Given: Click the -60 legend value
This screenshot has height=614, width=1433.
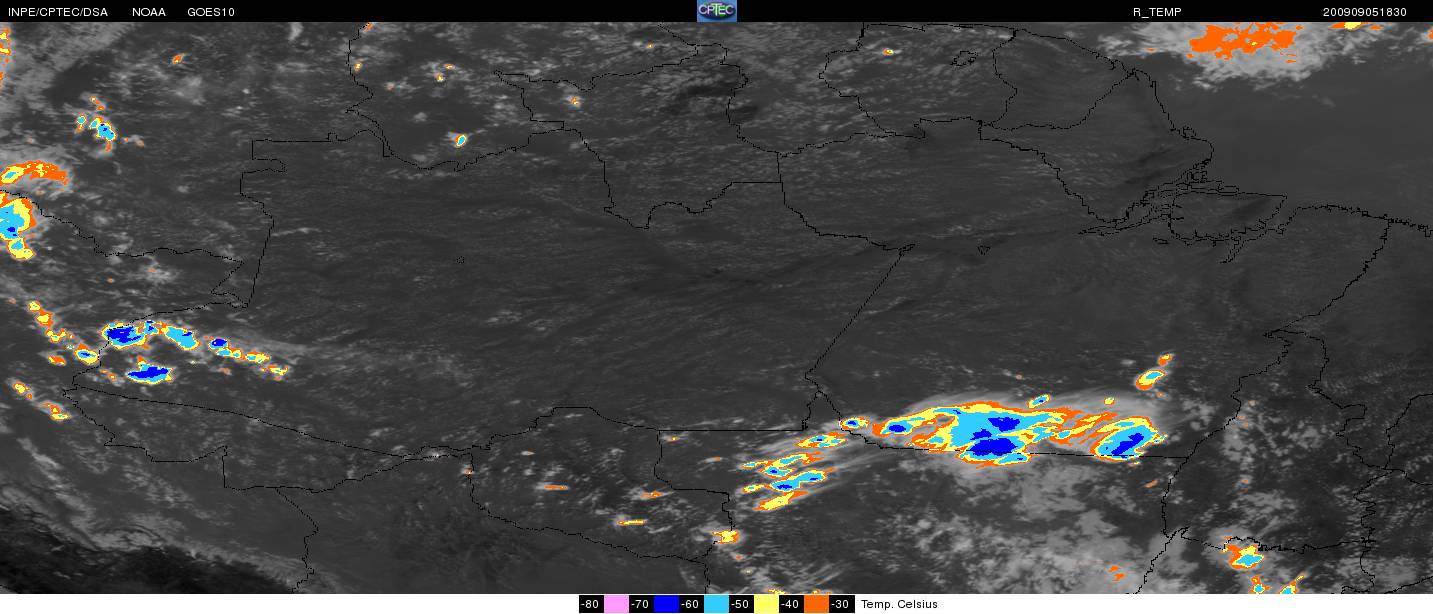Looking at the screenshot, I should tap(691, 604).
